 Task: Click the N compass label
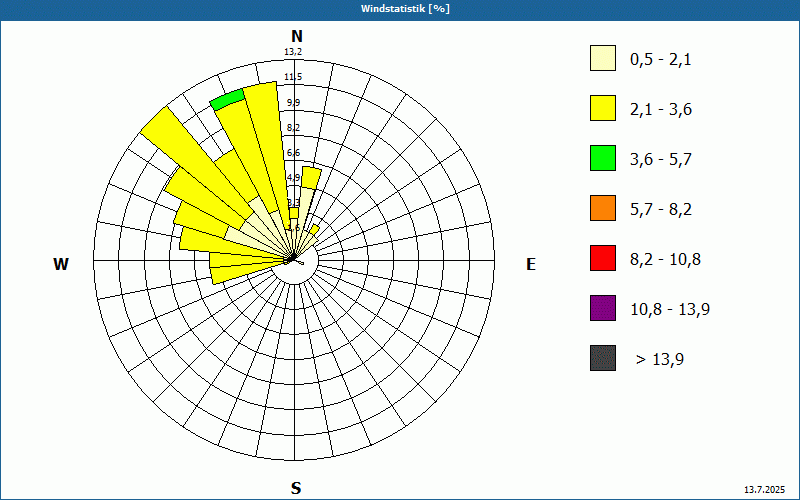click(296, 36)
